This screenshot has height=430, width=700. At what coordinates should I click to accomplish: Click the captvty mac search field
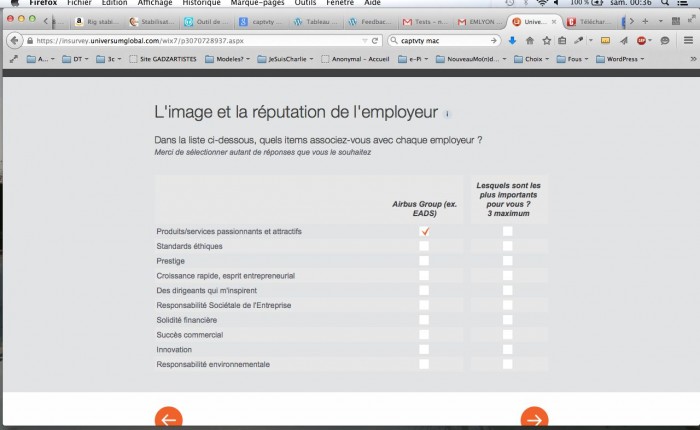pyautogui.click(x=443, y=41)
